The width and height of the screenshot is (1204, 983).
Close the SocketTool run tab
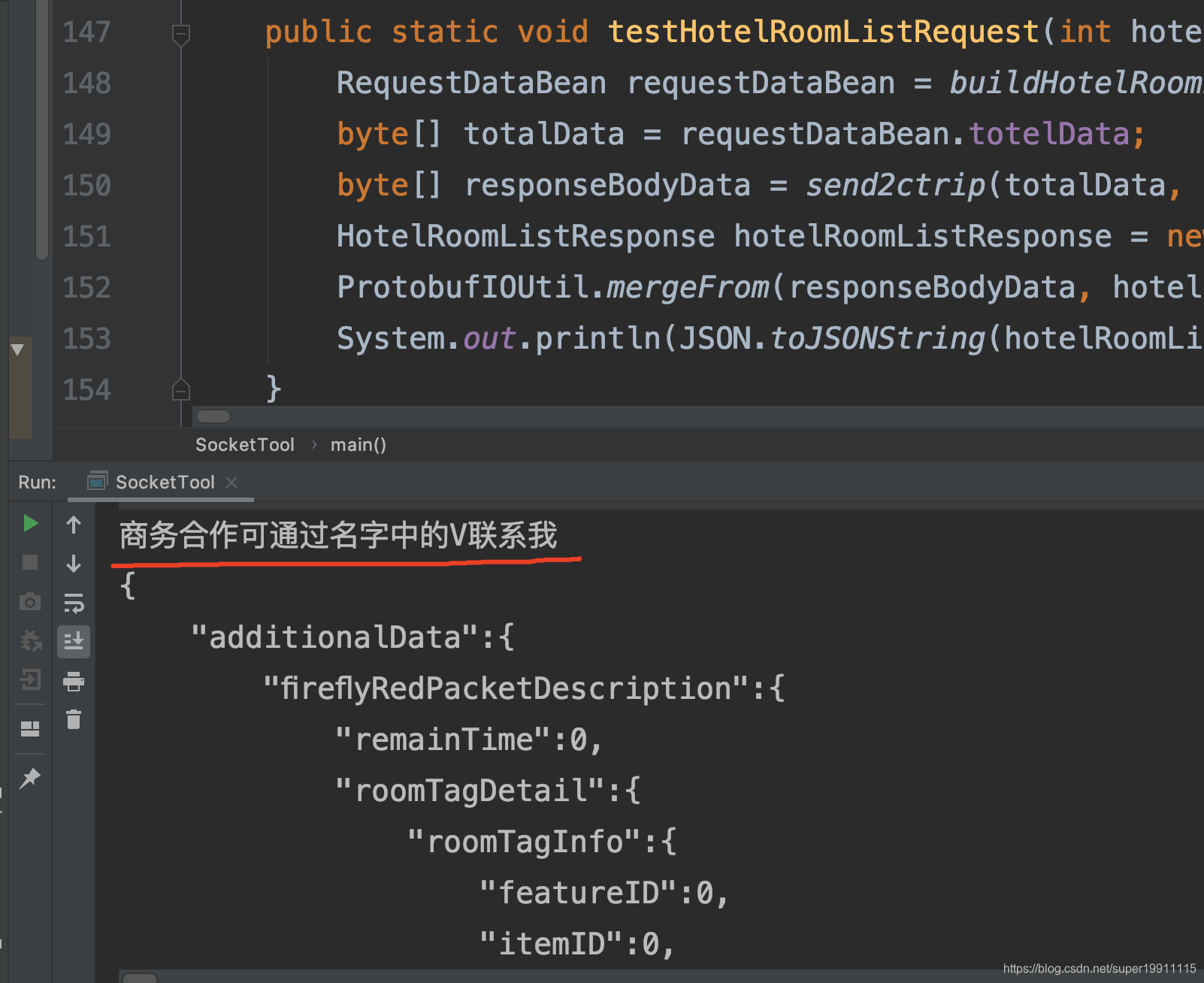231,482
